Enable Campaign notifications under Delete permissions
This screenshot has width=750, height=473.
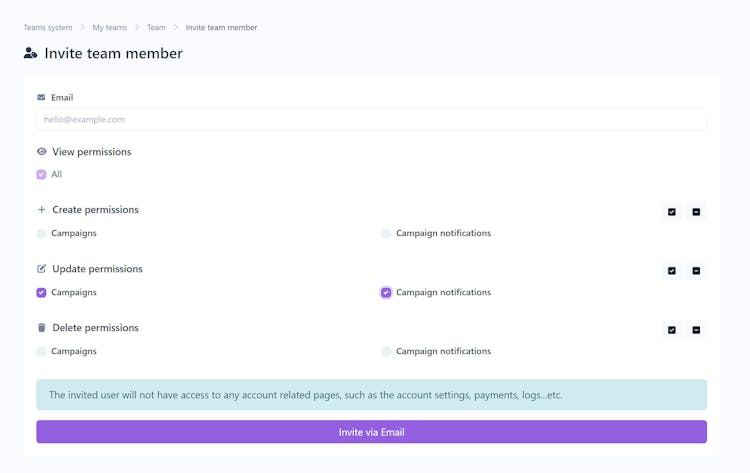tap(386, 352)
